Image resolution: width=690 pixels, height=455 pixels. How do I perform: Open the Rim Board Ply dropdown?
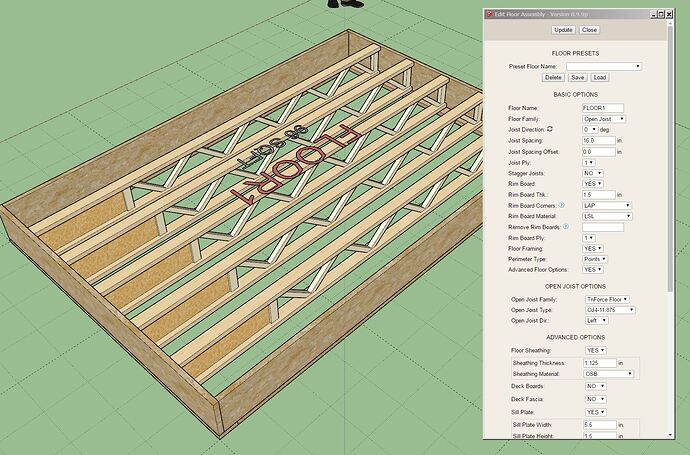[589, 238]
